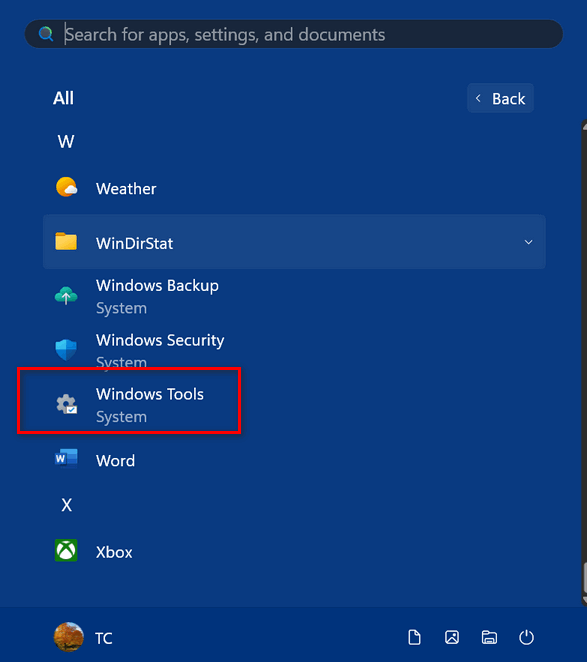Focus the Start menu search box
The image size is (587, 662).
coord(294,34)
